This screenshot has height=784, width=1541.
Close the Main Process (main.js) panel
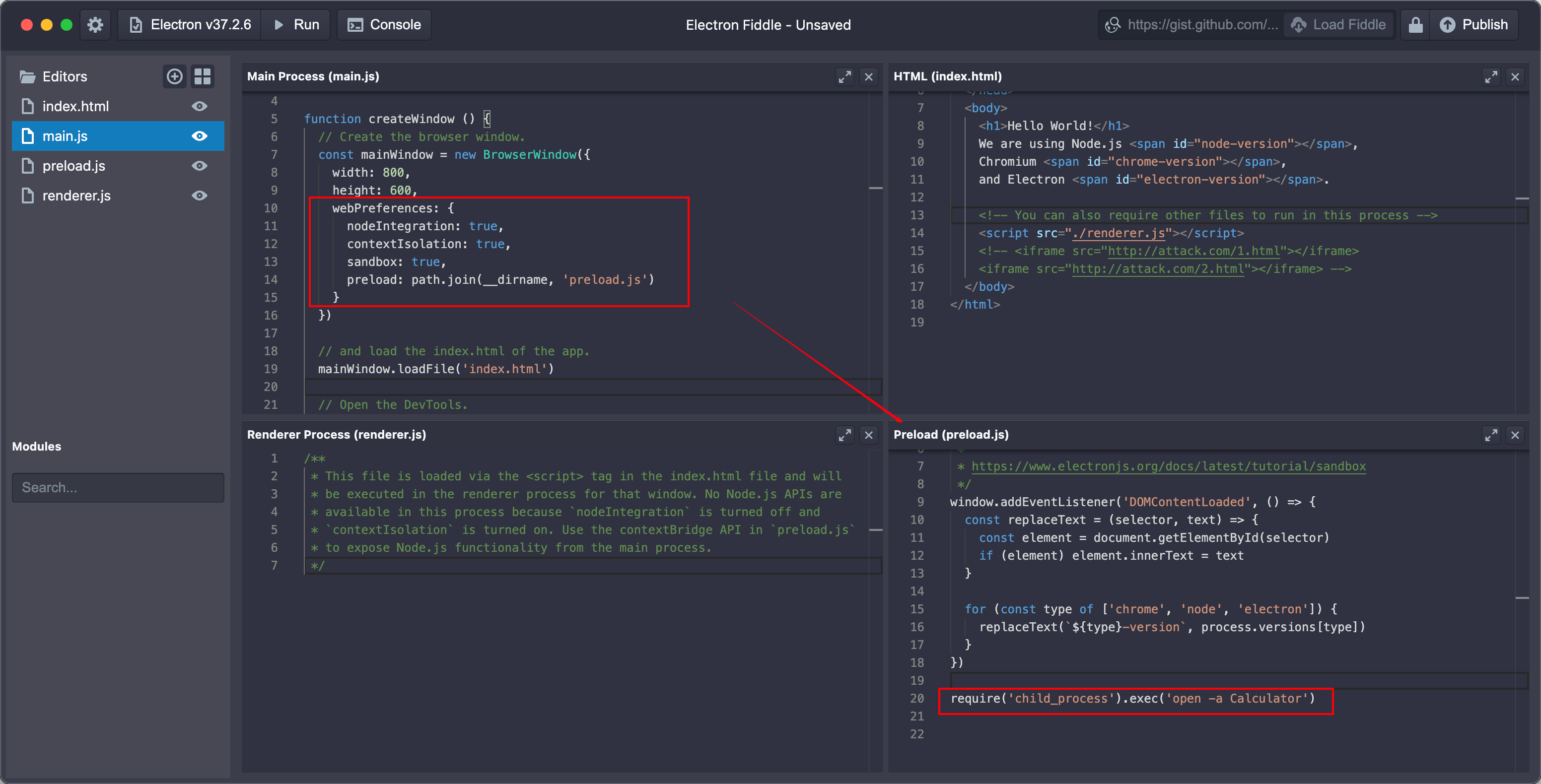(869, 76)
